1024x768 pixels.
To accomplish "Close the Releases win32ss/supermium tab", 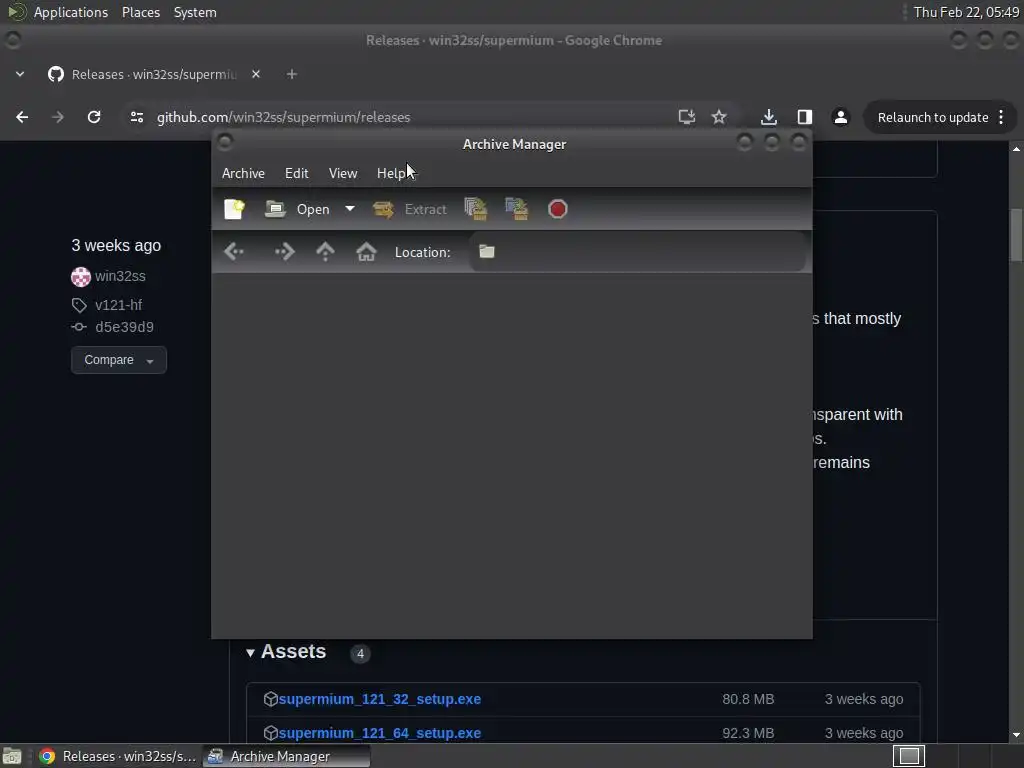I will click(256, 74).
